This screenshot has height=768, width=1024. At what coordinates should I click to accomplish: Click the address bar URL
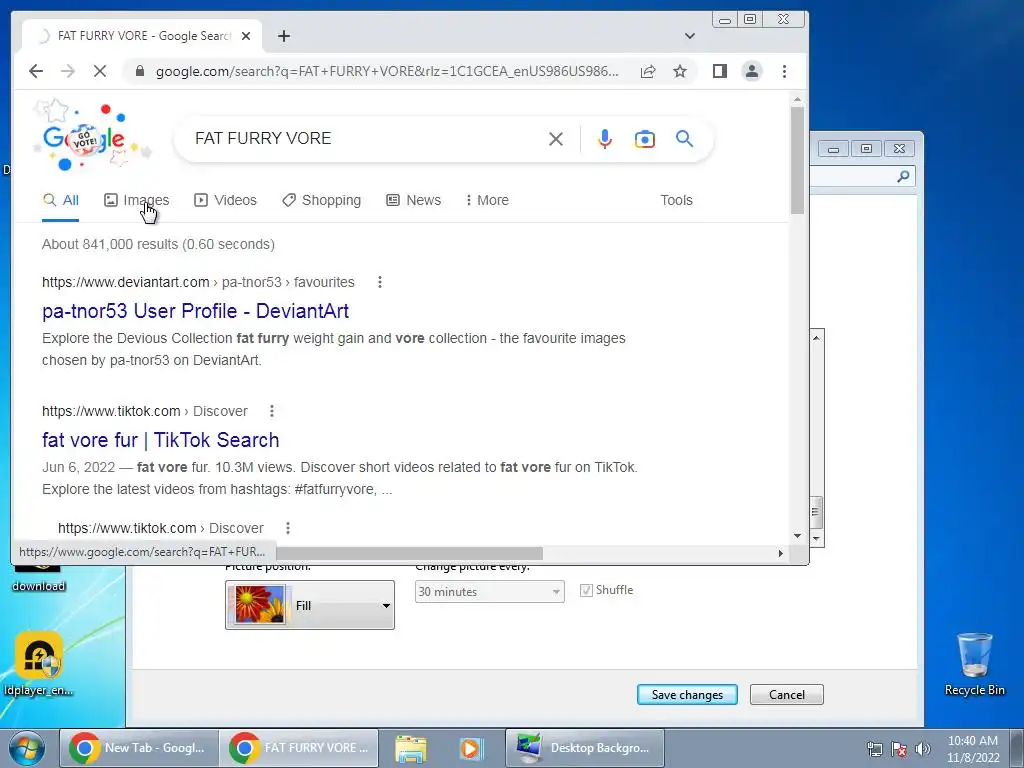[387, 71]
